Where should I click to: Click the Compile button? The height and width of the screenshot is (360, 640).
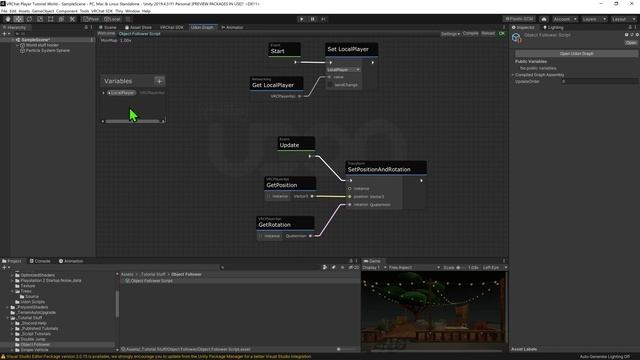(x=471, y=33)
